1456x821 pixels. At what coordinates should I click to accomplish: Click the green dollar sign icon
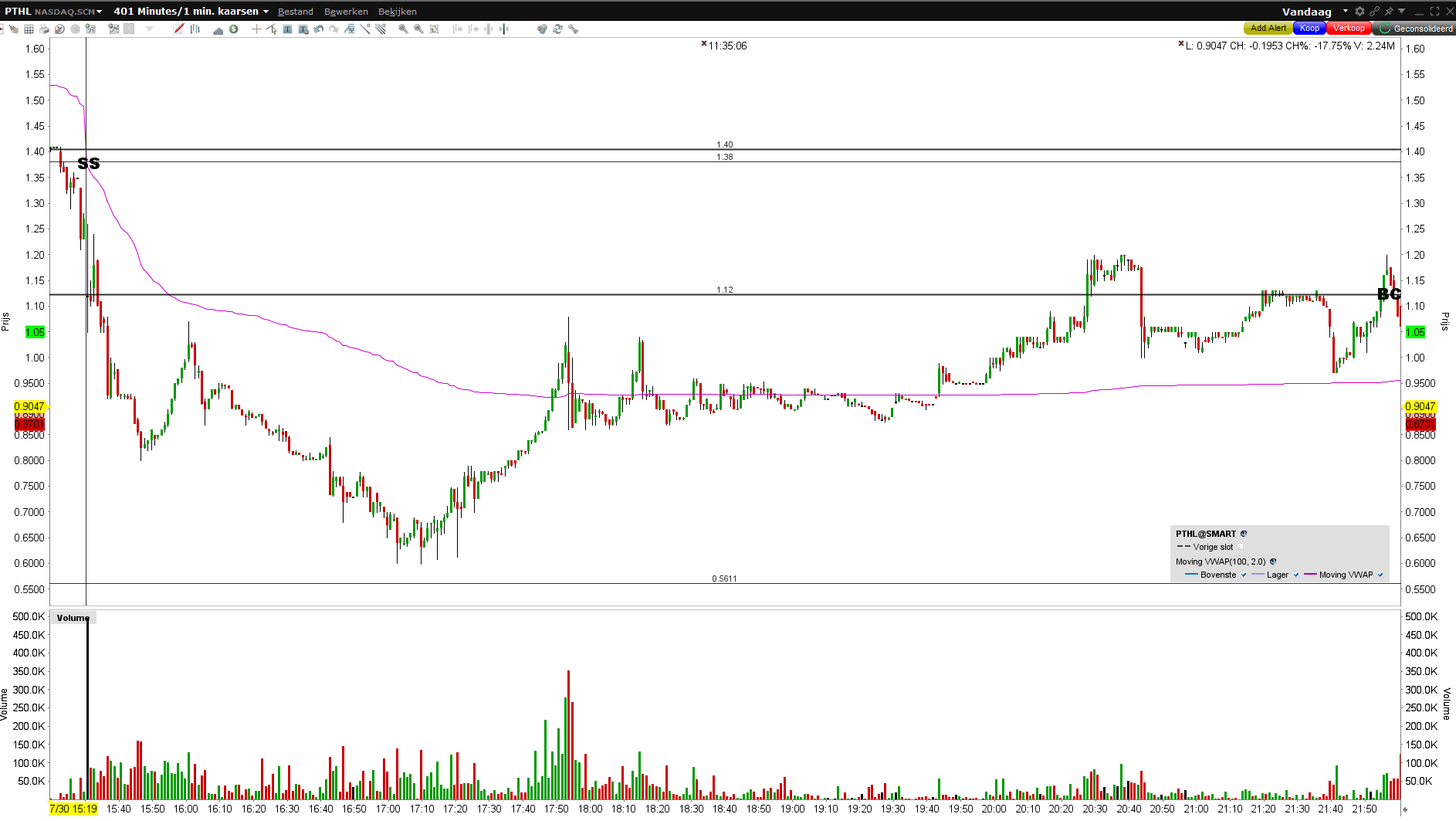click(x=233, y=29)
